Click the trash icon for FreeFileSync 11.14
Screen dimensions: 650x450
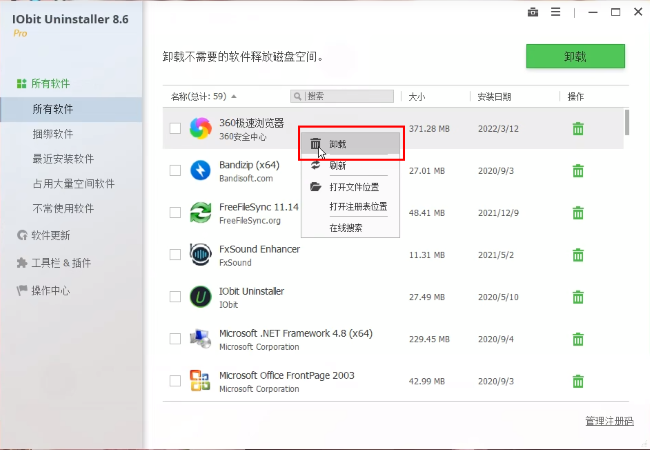tap(578, 213)
